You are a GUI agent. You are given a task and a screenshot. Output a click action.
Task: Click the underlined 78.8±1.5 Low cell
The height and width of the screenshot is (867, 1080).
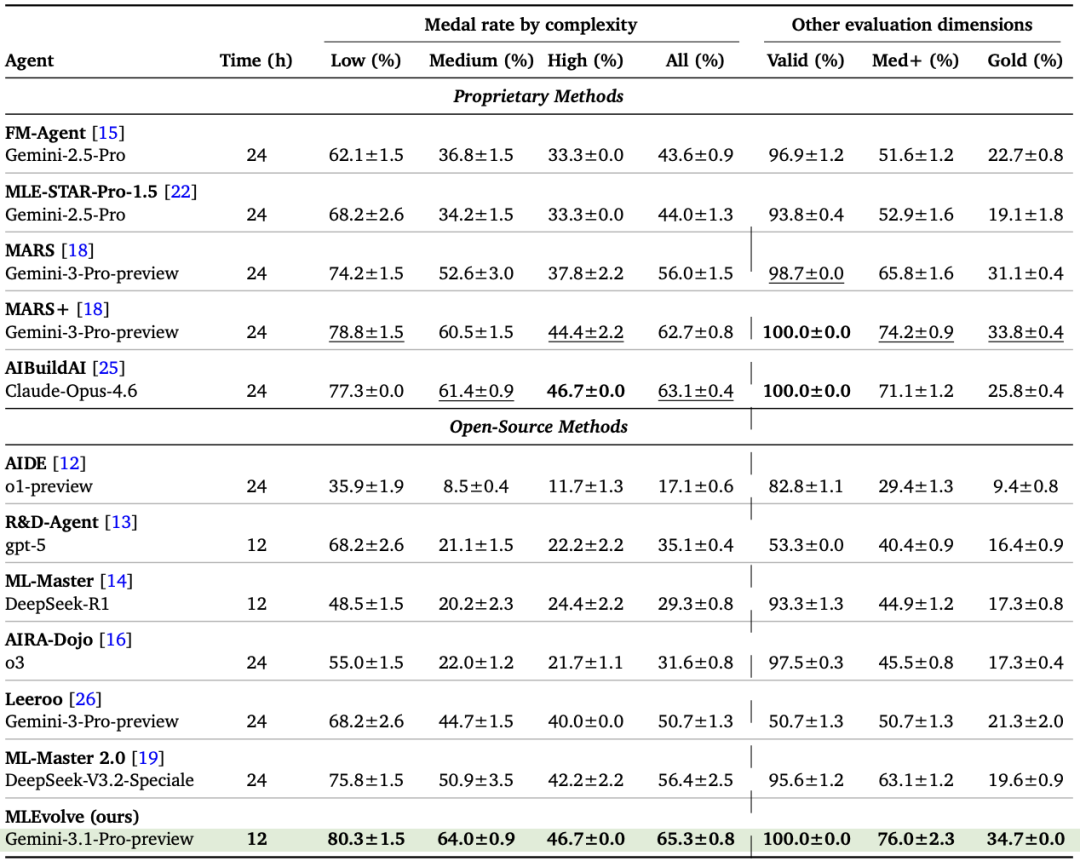pos(366,333)
